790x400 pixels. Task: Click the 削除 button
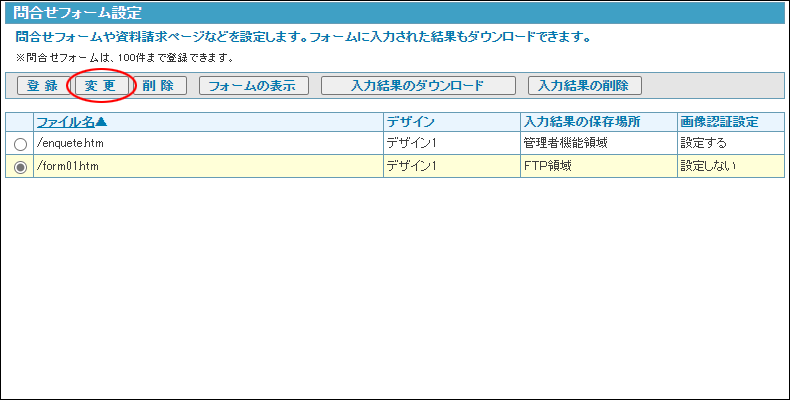(x=158, y=86)
